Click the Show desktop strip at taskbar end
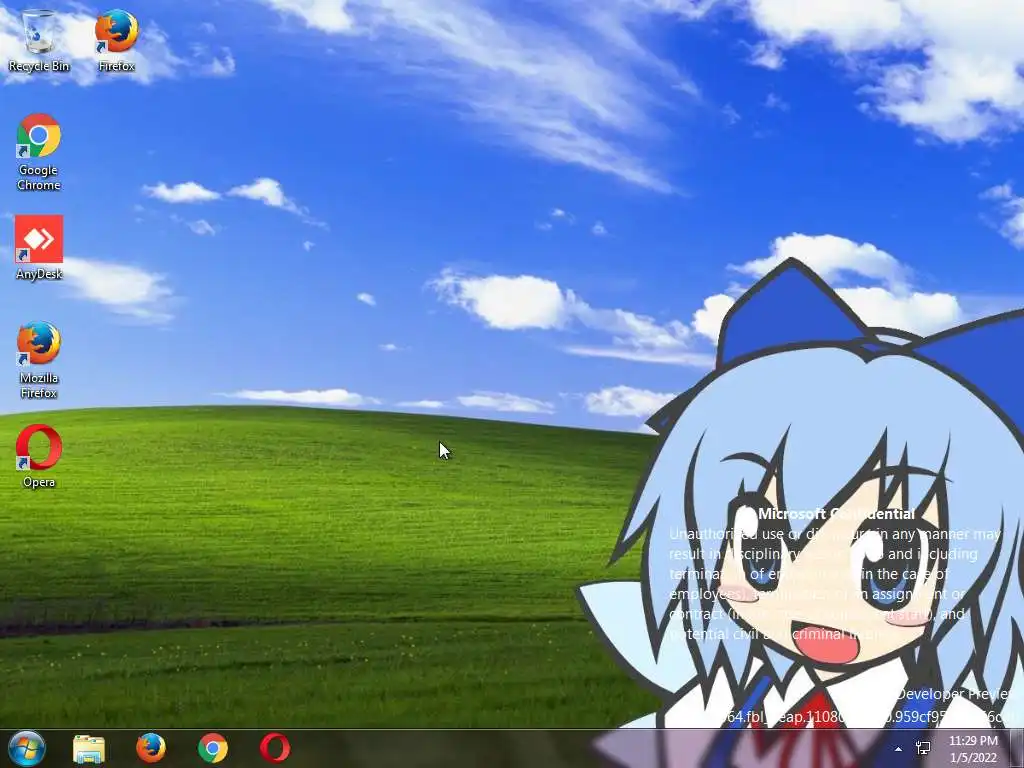 1017,749
